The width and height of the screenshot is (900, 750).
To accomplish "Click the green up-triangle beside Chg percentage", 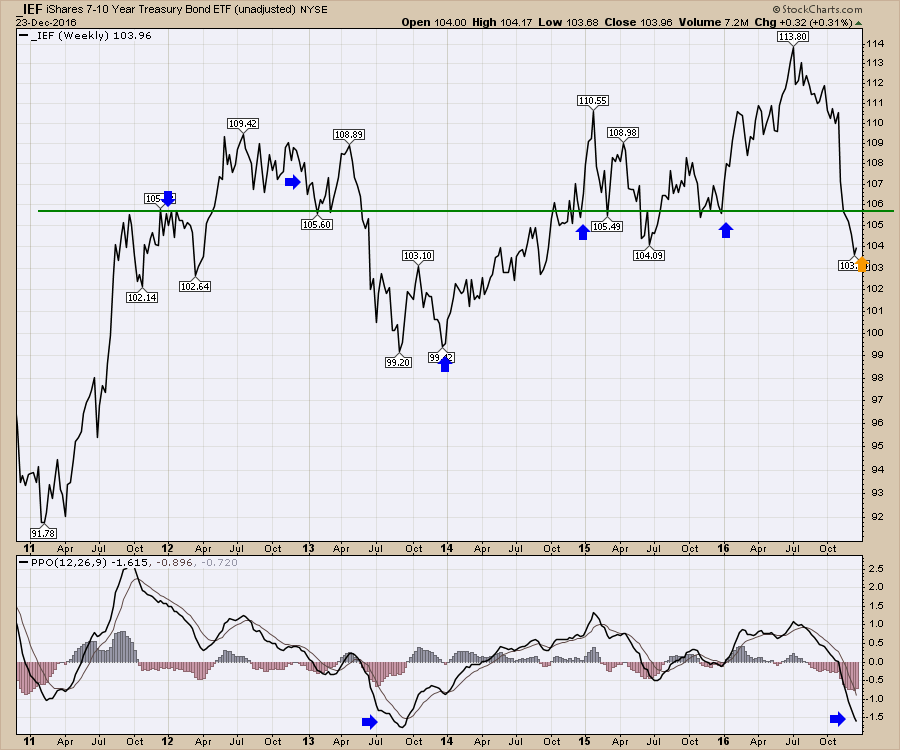I will tap(858, 23).
